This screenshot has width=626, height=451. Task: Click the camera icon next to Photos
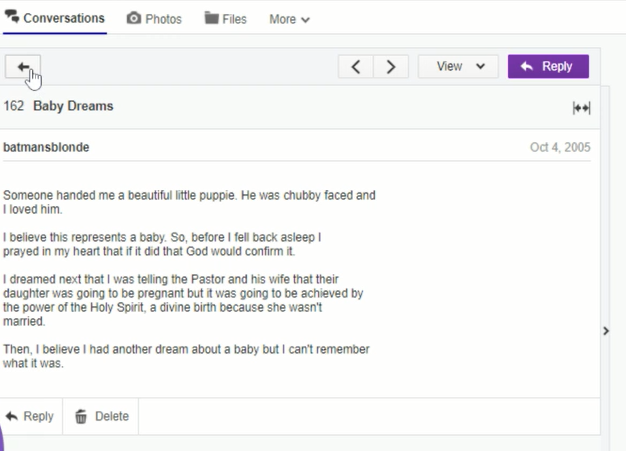tap(134, 18)
